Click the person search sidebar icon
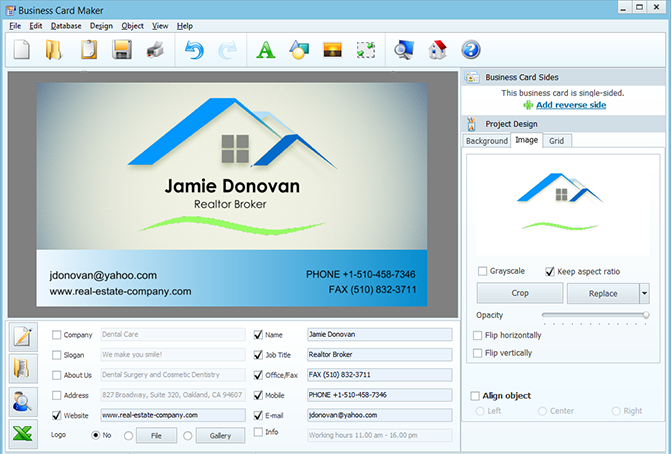 tap(23, 402)
